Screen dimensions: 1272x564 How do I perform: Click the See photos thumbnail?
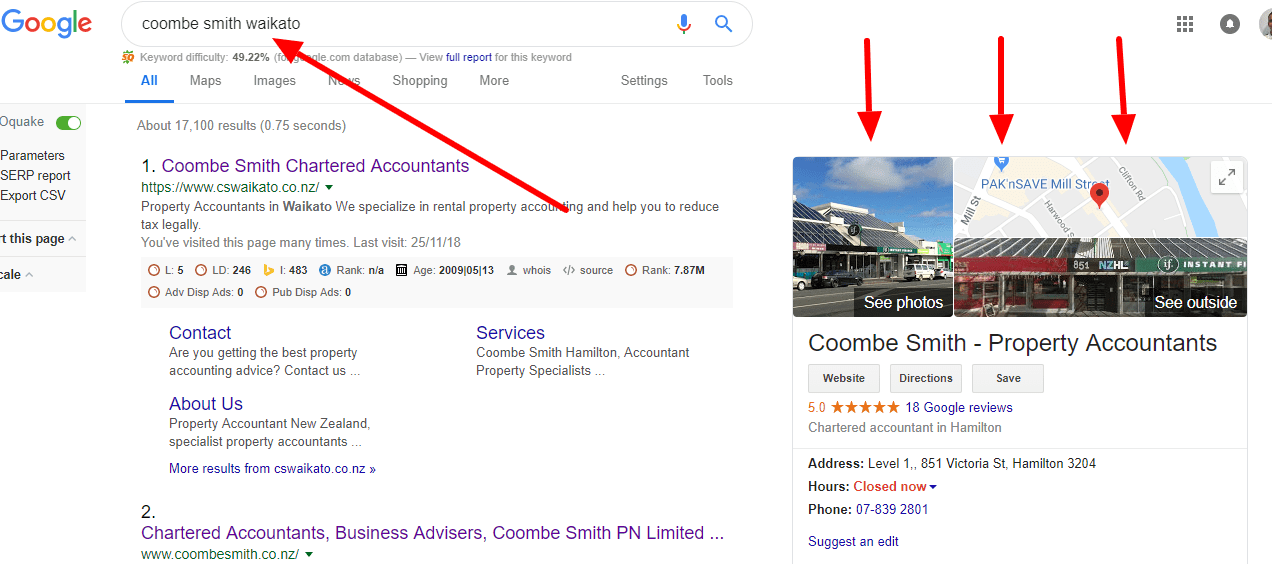[873, 237]
